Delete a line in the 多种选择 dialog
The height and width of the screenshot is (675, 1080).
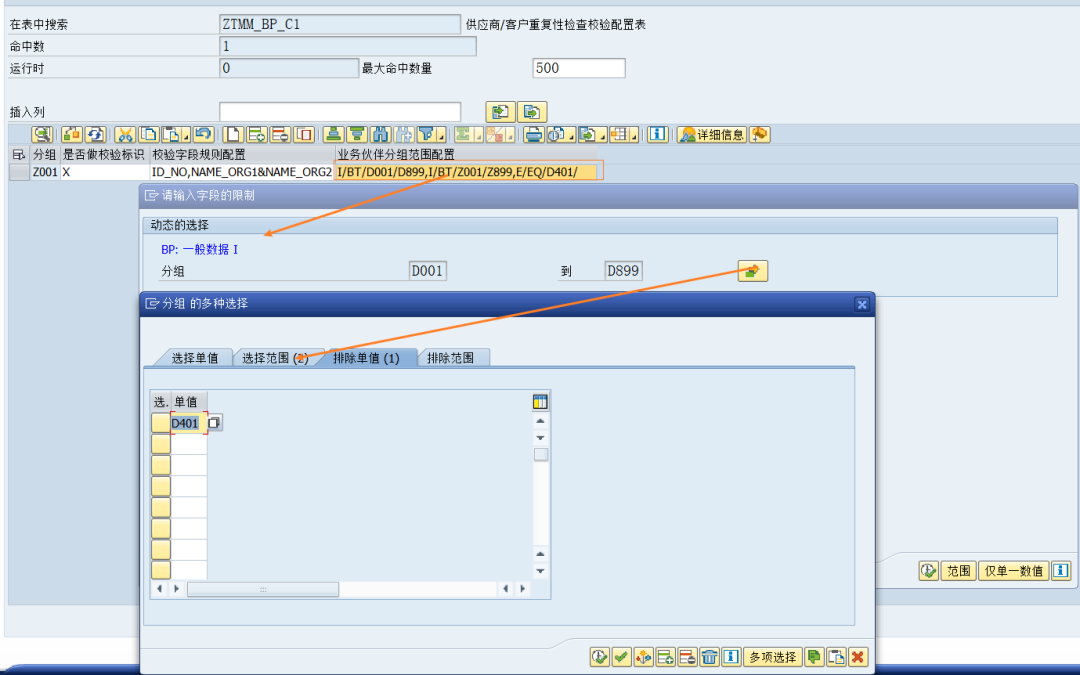coord(687,657)
